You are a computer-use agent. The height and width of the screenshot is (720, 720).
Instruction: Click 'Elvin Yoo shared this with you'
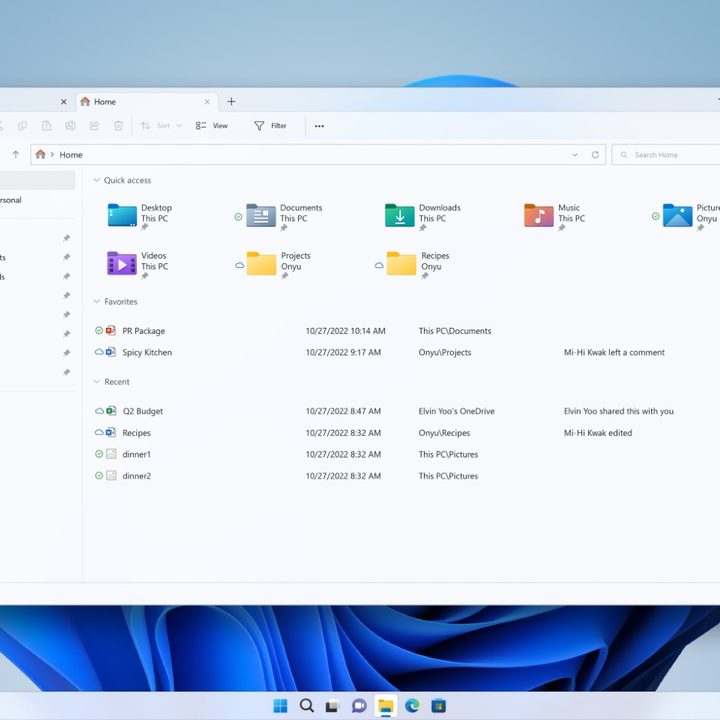tap(619, 411)
